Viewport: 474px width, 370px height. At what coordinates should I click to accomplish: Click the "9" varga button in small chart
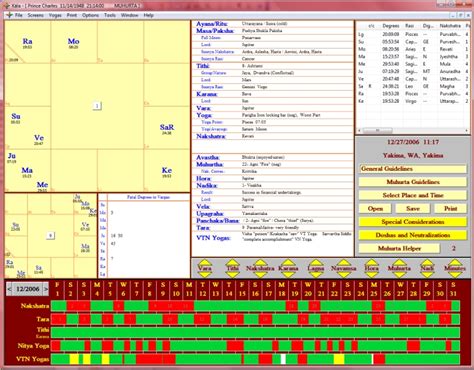[x=50, y=235]
